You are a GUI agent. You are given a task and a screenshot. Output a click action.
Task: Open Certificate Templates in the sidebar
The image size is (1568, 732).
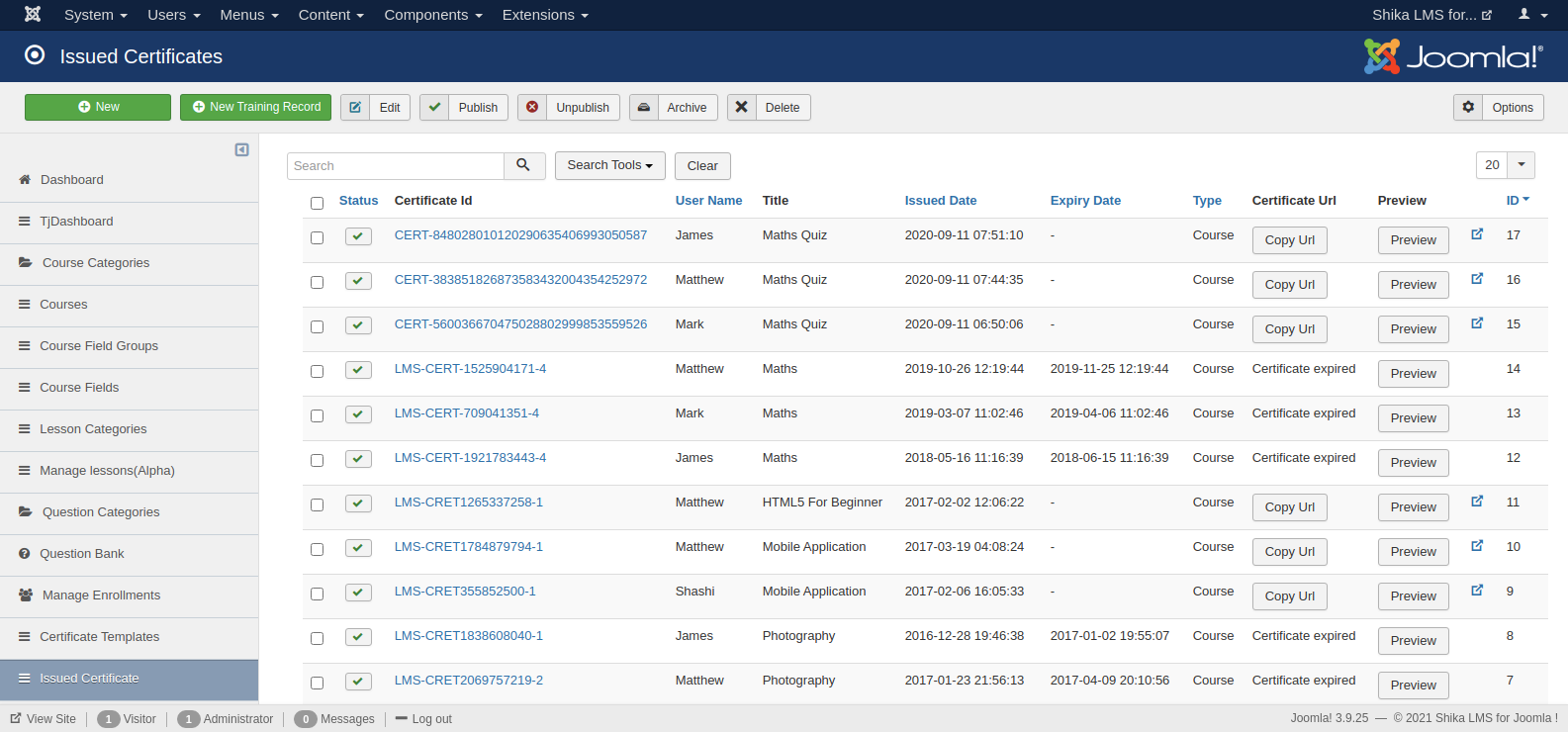[x=99, y=637]
